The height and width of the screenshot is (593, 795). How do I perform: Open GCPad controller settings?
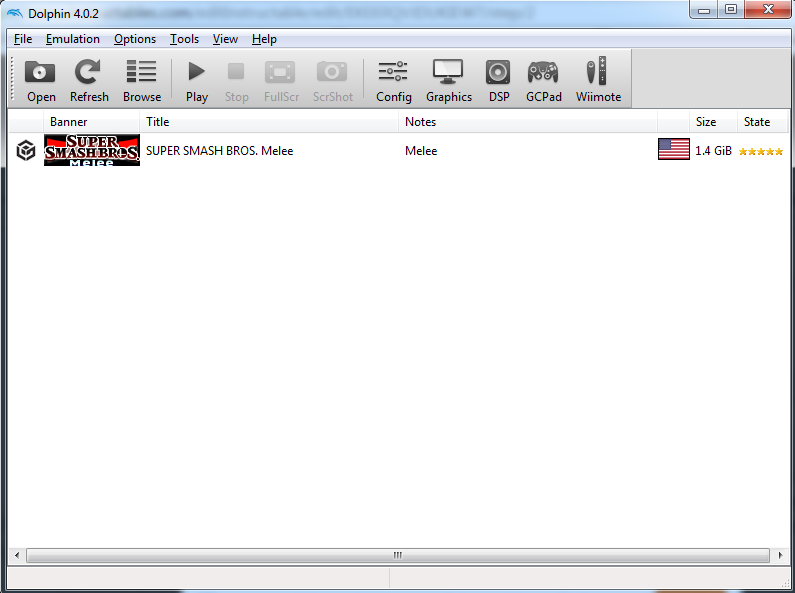pos(543,80)
